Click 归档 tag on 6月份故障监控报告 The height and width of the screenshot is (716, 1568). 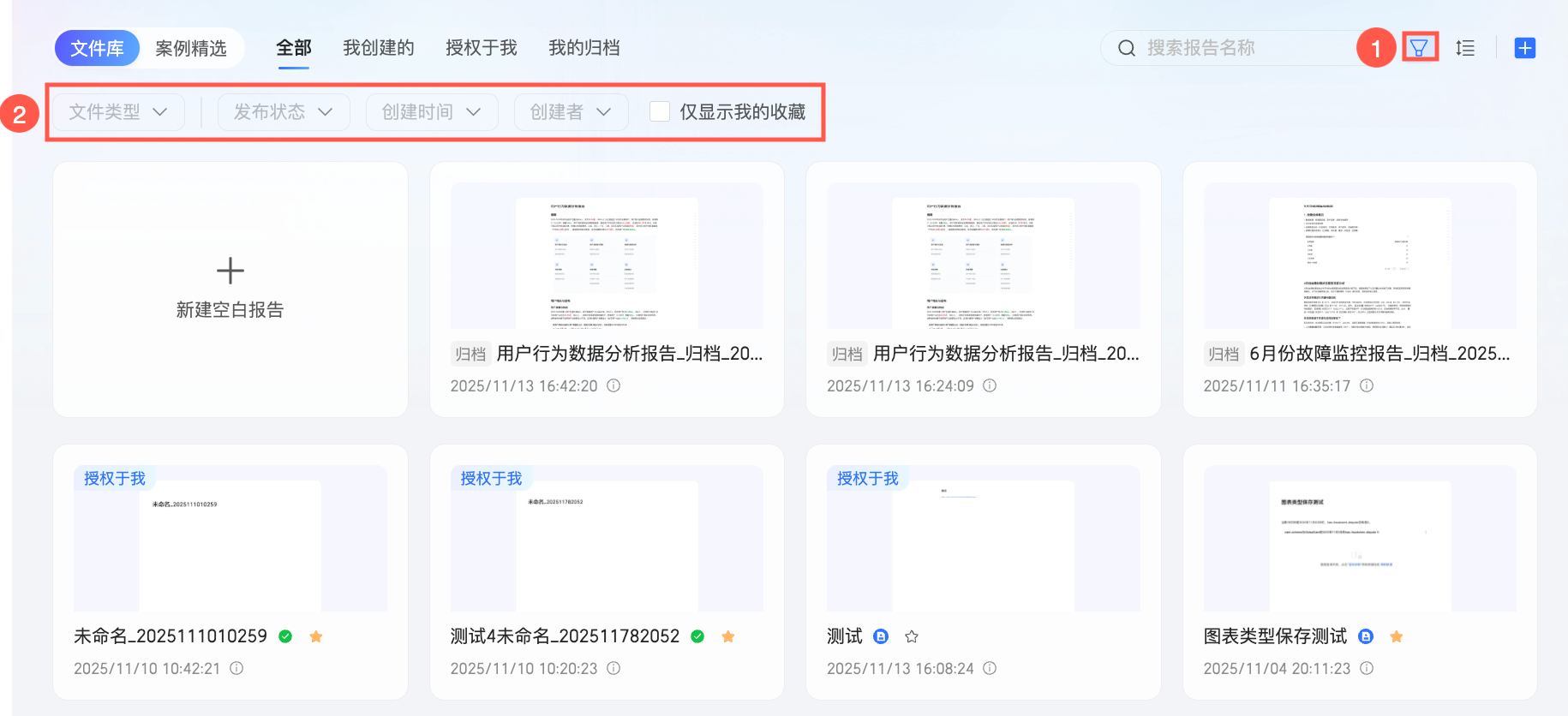click(1224, 354)
